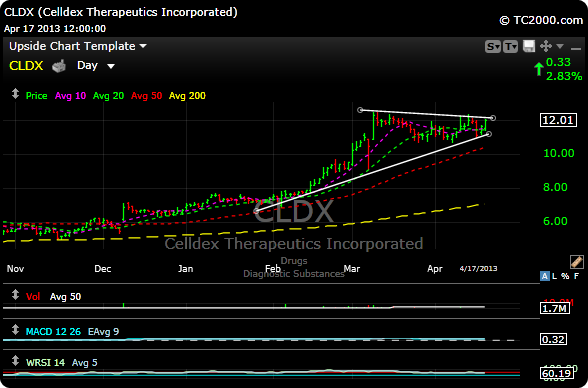Viewport: 588px width, 388px height.
Task: Click the WRSI pane up-down arrows icon
Action: [x=15, y=361]
